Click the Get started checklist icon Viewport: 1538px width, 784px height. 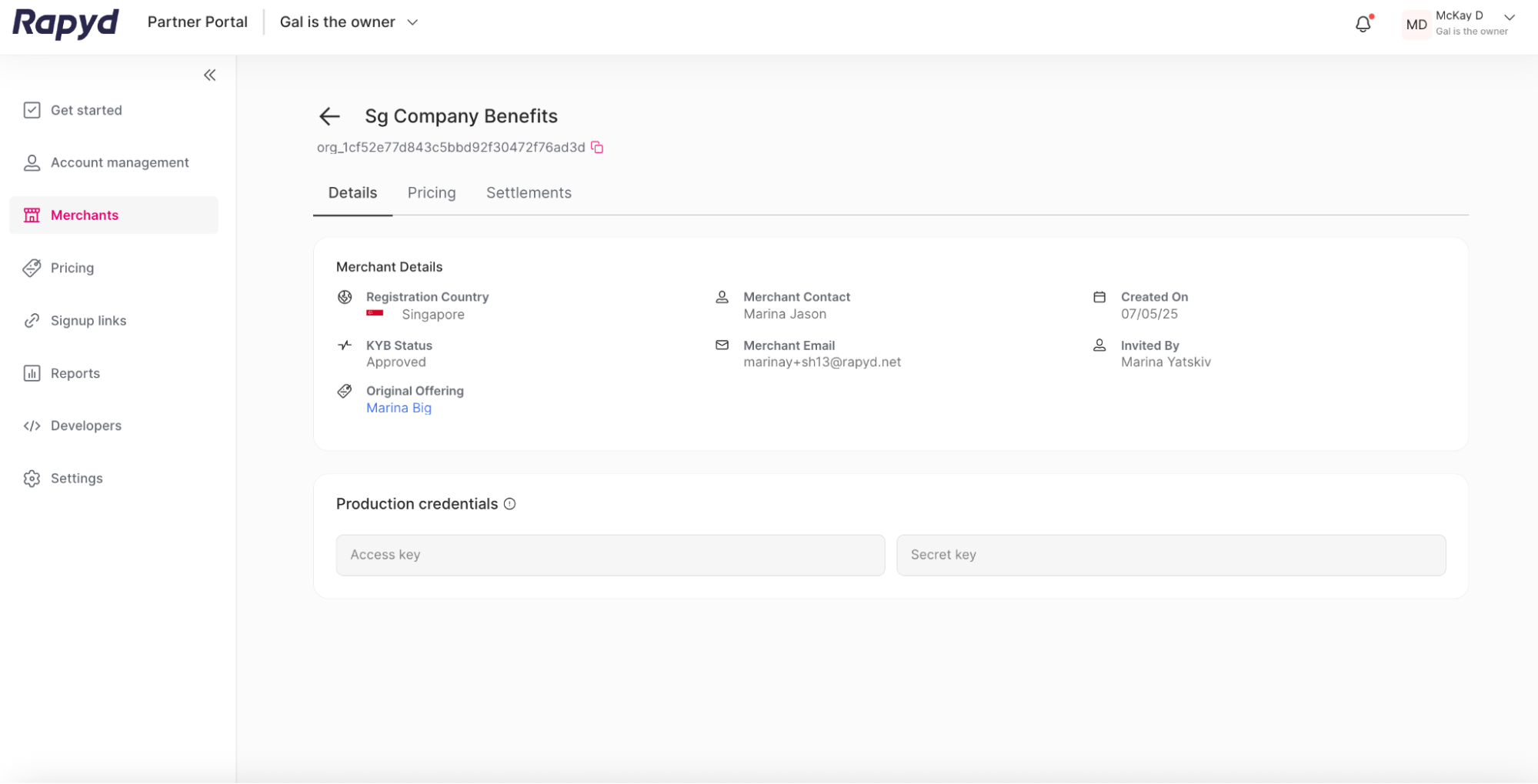(32, 110)
